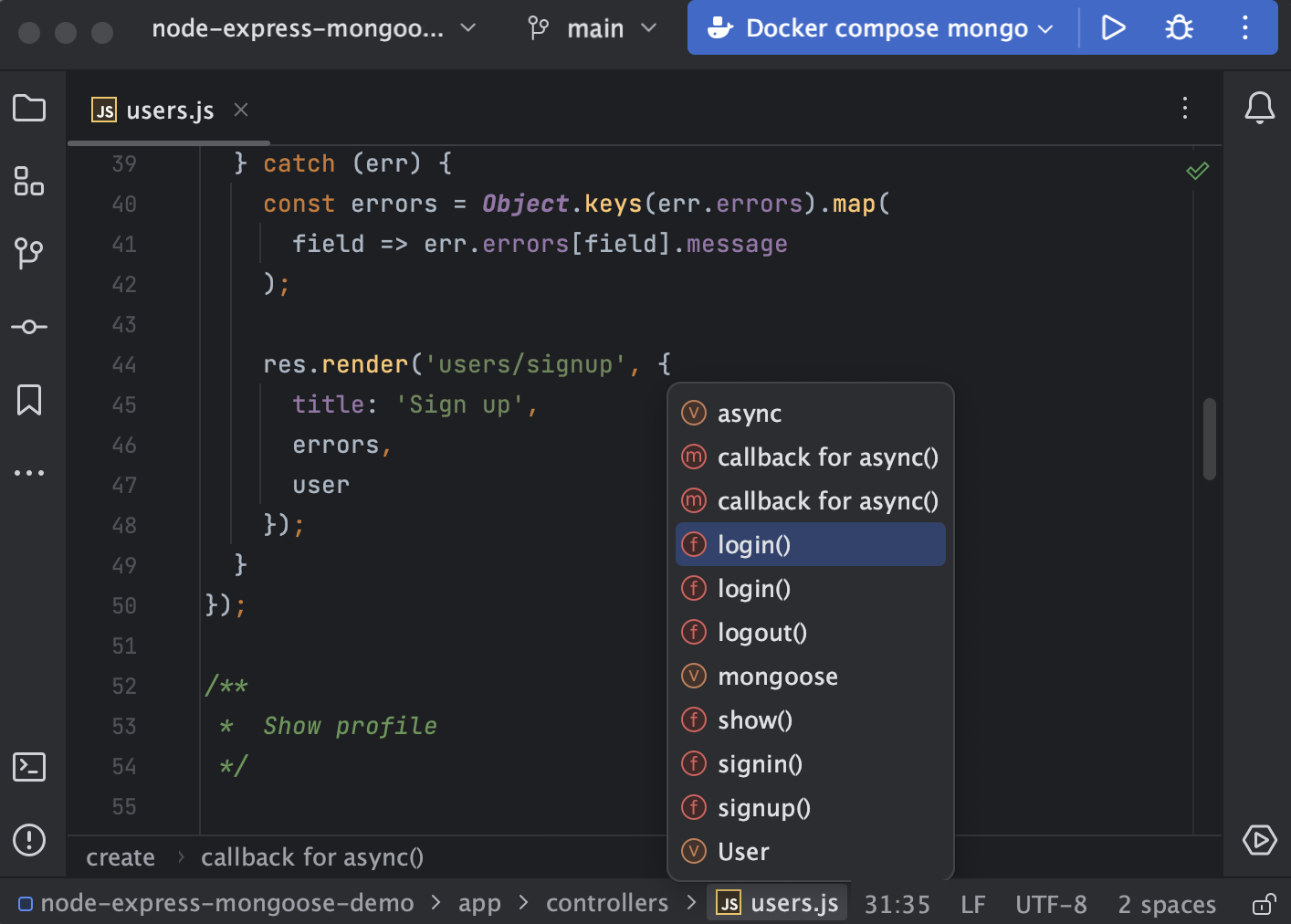Select signin() function in popup
1291x924 pixels.
(x=811, y=763)
